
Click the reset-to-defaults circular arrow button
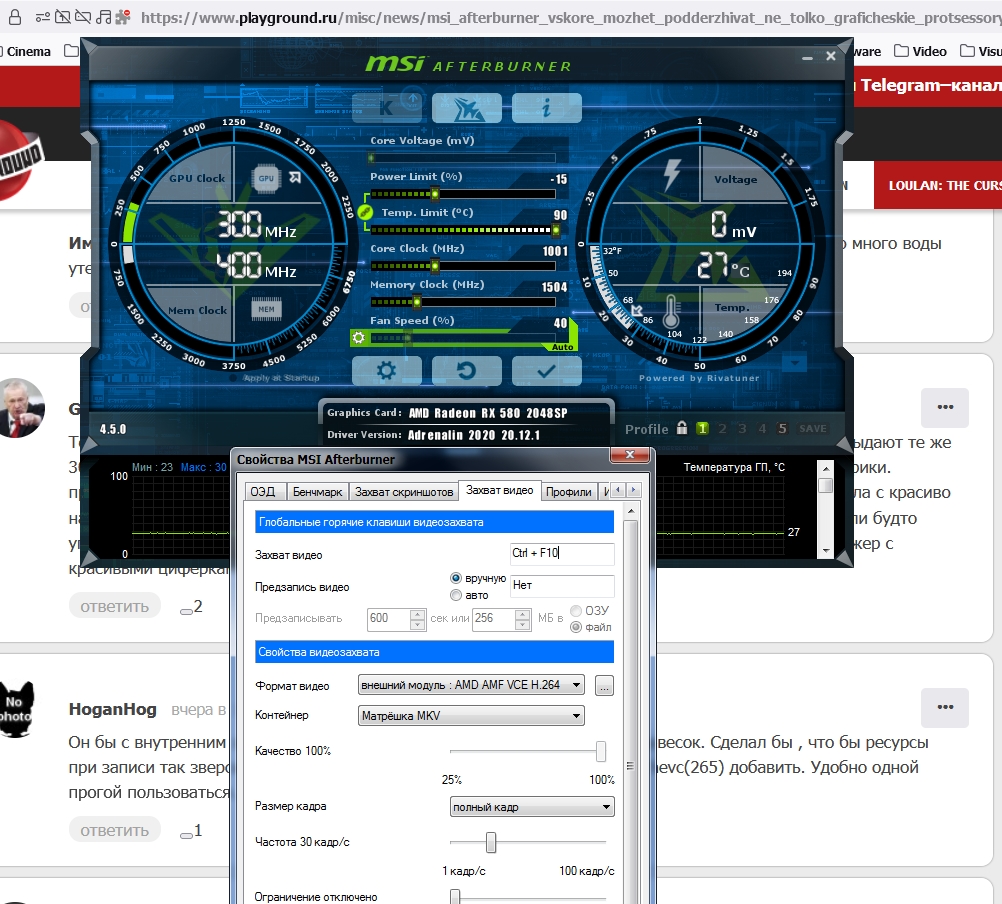(x=466, y=370)
